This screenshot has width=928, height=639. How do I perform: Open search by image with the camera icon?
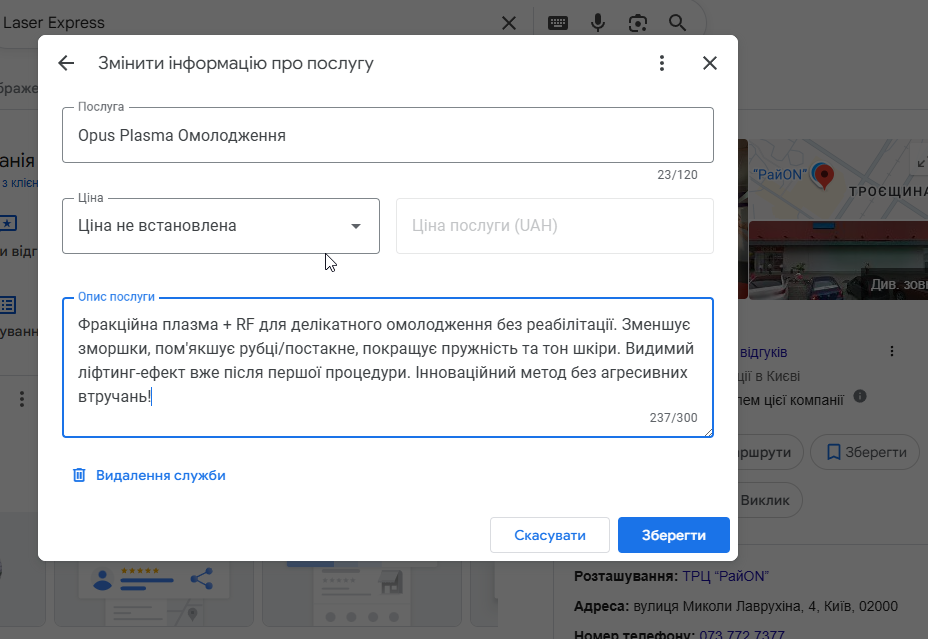point(638,22)
